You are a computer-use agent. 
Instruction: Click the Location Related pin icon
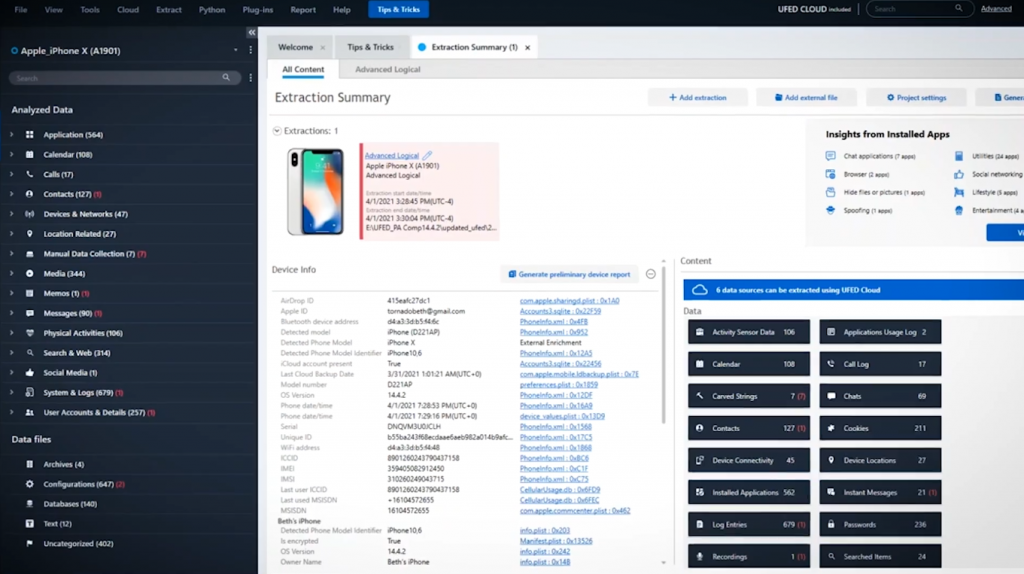click(x=29, y=234)
